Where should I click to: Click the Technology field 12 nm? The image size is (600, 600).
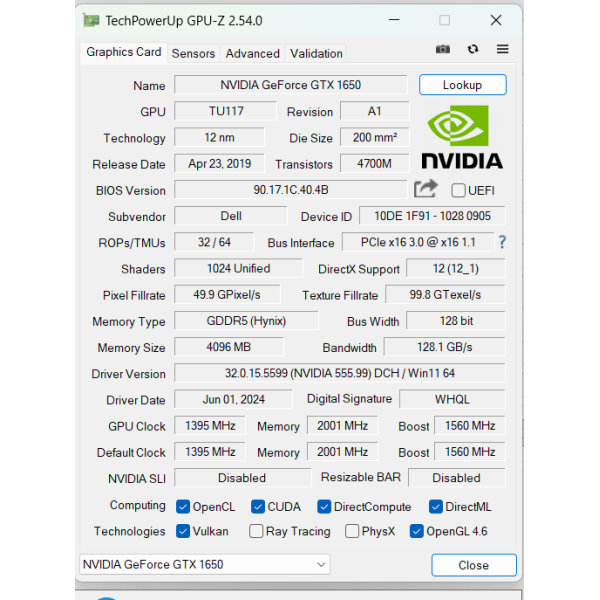[219, 137]
